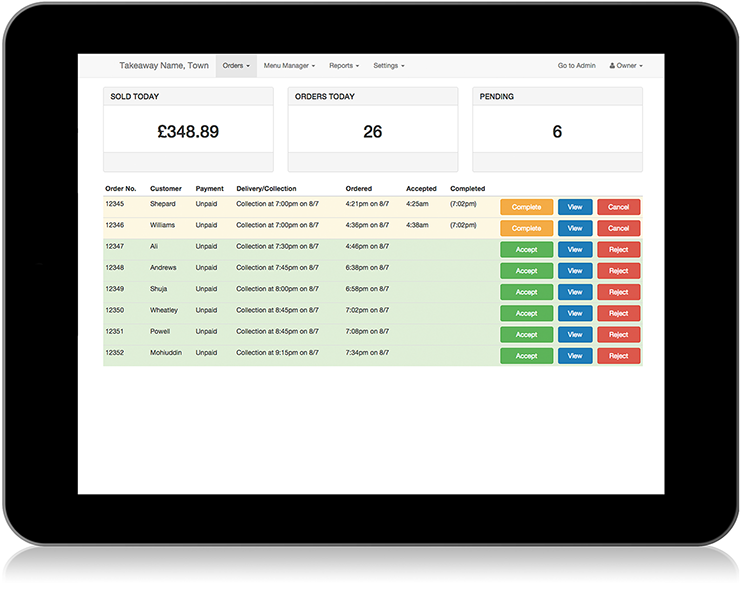The height and width of the screenshot is (591, 742).
Task: Select the order row for Wheatley
Action: (300, 313)
